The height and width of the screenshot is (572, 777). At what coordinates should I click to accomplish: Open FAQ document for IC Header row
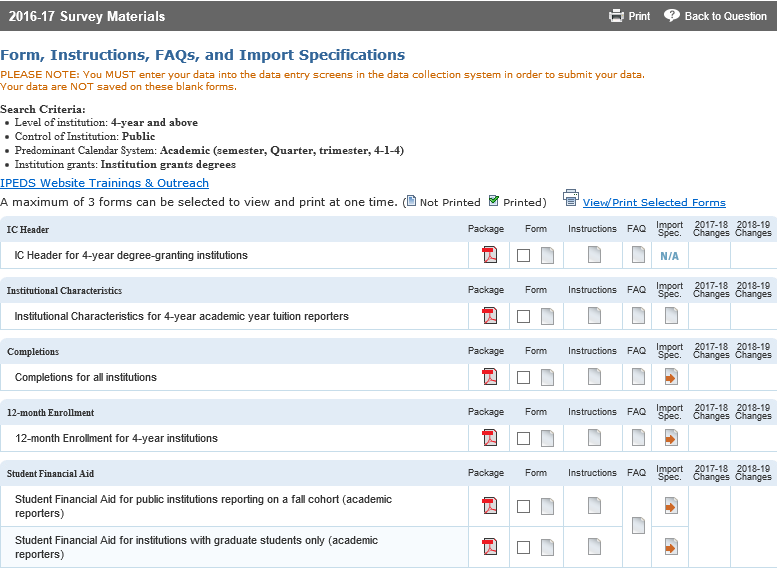pyautogui.click(x=638, y=255)
